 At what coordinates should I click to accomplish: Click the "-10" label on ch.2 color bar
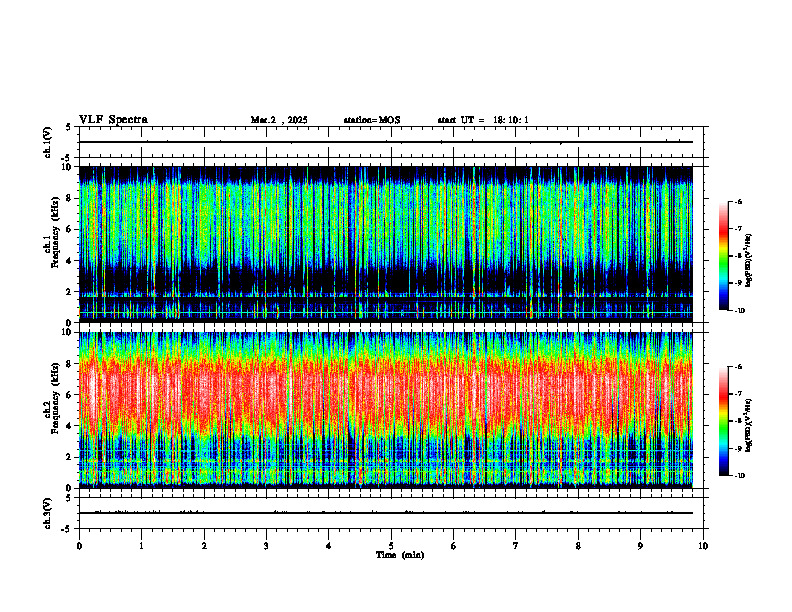tap(740, 476)
